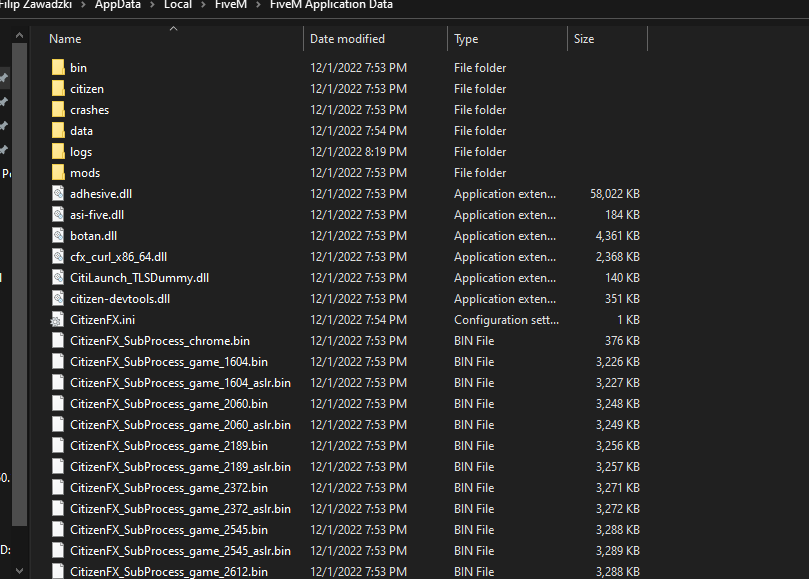Click FiveM Application Data breadcrumb

pyautogui.click(x=331, y=5)
